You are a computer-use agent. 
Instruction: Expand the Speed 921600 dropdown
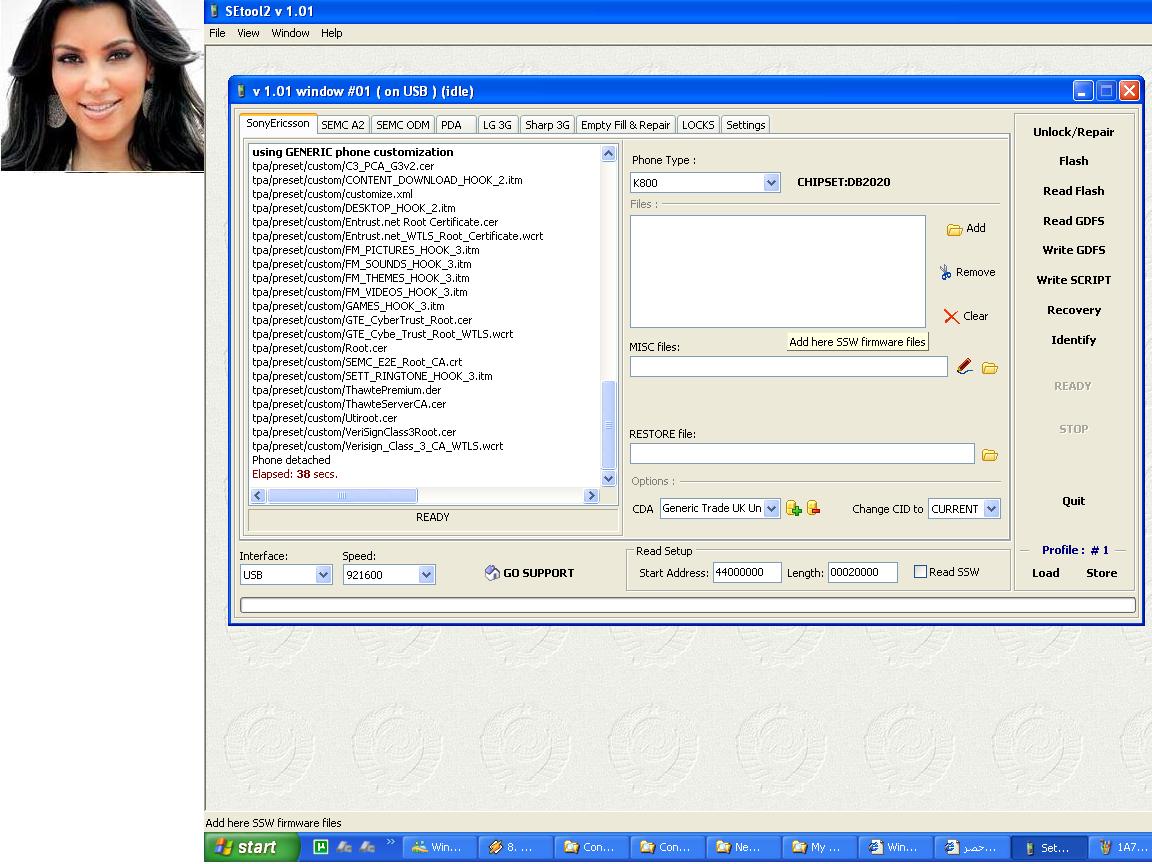pyautogui.click(x=426, y=575)
